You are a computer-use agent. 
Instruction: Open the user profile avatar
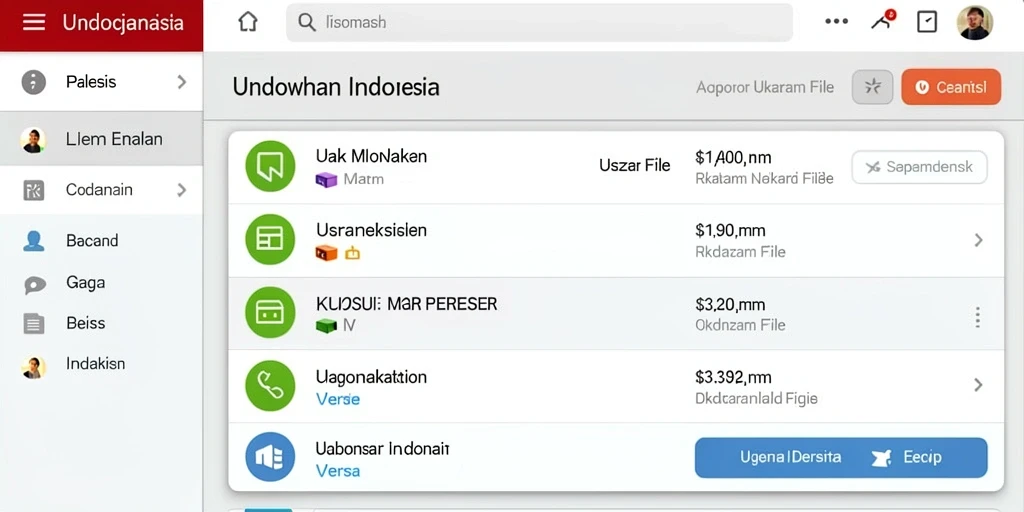(974, 22)
